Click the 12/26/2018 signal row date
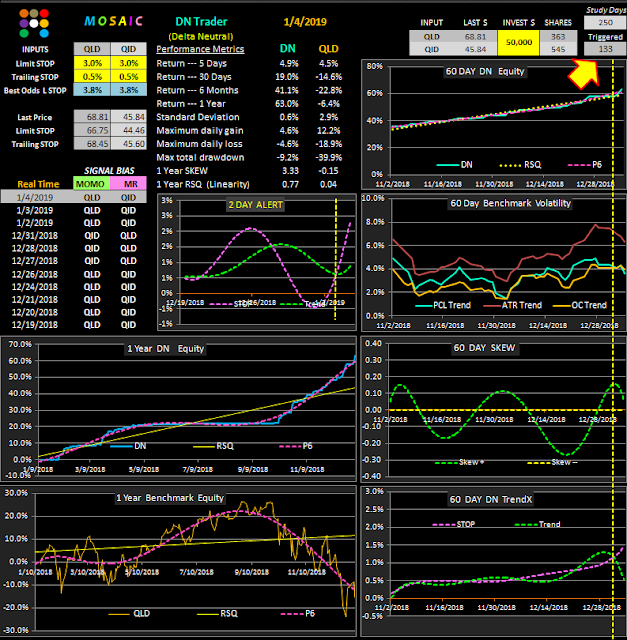The width and height of the screenshot is (627, 640). tap(35, 274)
